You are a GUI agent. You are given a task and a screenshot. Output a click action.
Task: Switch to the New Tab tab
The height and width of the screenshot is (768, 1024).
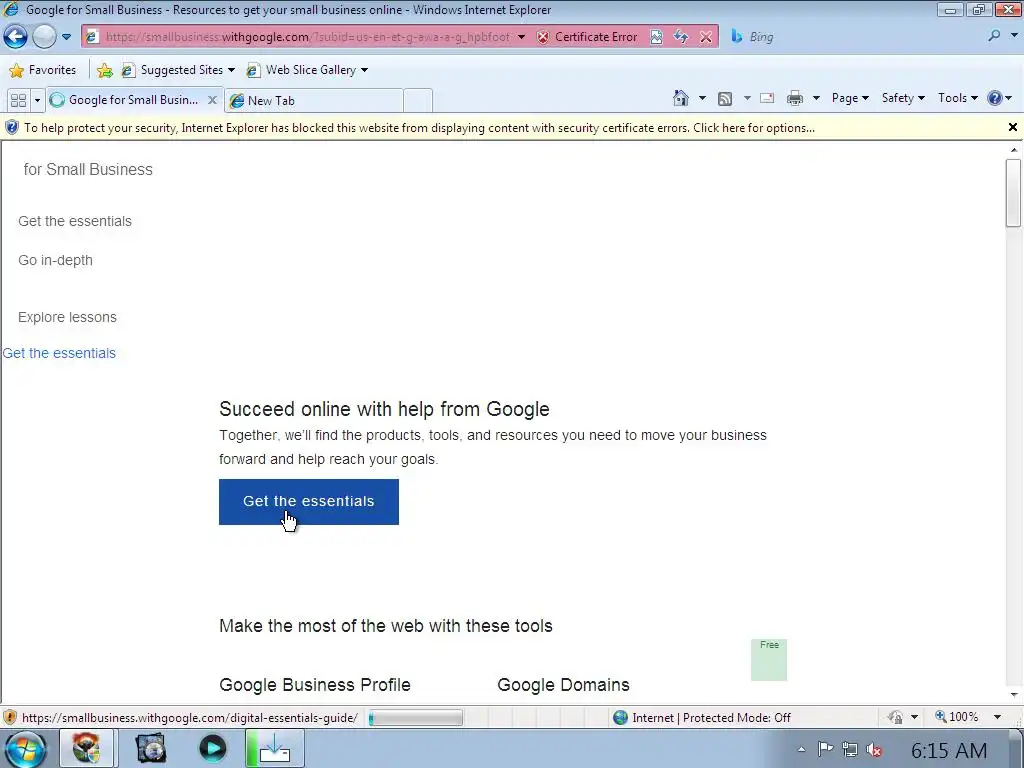tap(313, 101)
